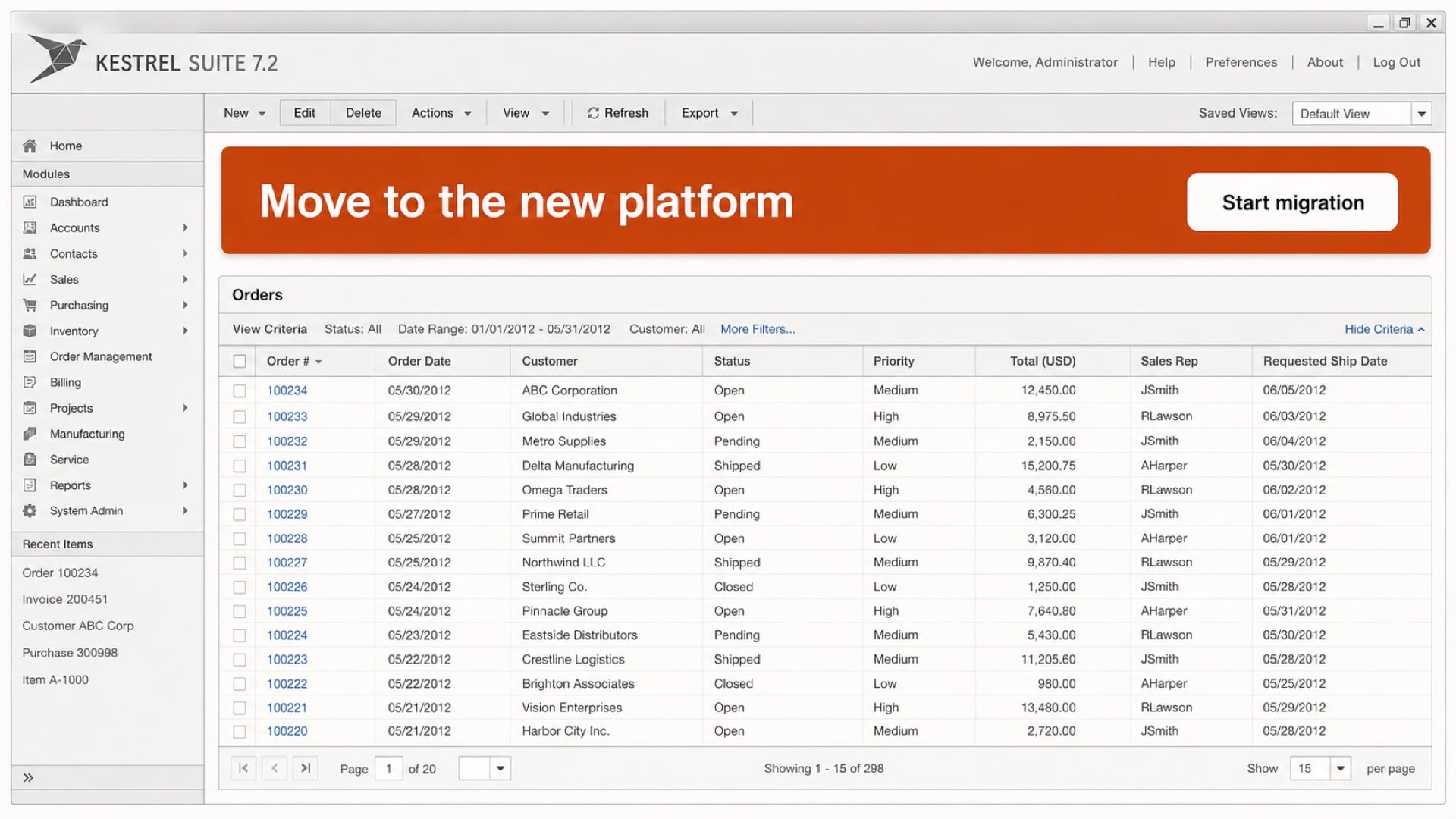The height and width of the screenshot is (819, 1456).
Task: Collapse sidebar with double-chevron icon
Action: (28, 777)
